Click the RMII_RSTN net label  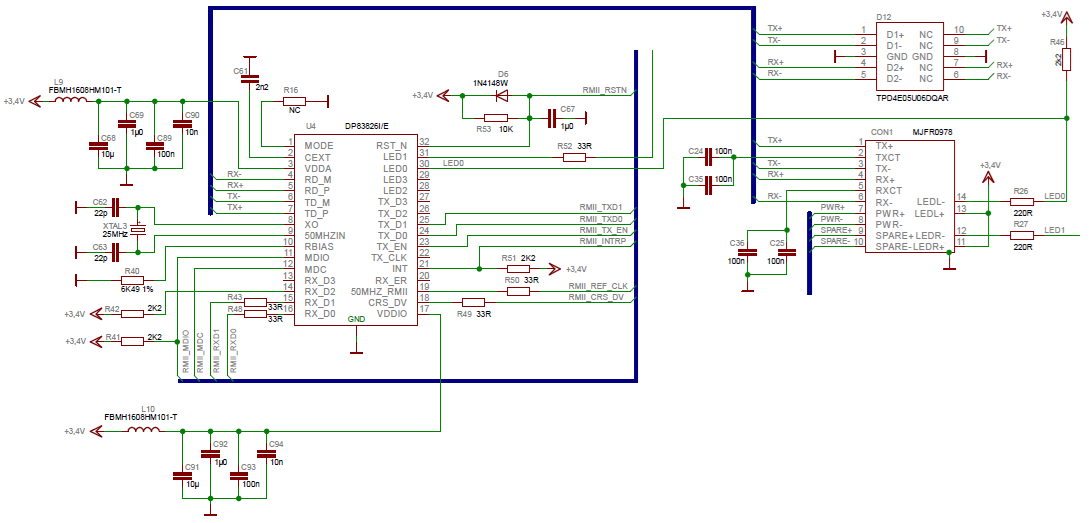click(x=607, y=90)
